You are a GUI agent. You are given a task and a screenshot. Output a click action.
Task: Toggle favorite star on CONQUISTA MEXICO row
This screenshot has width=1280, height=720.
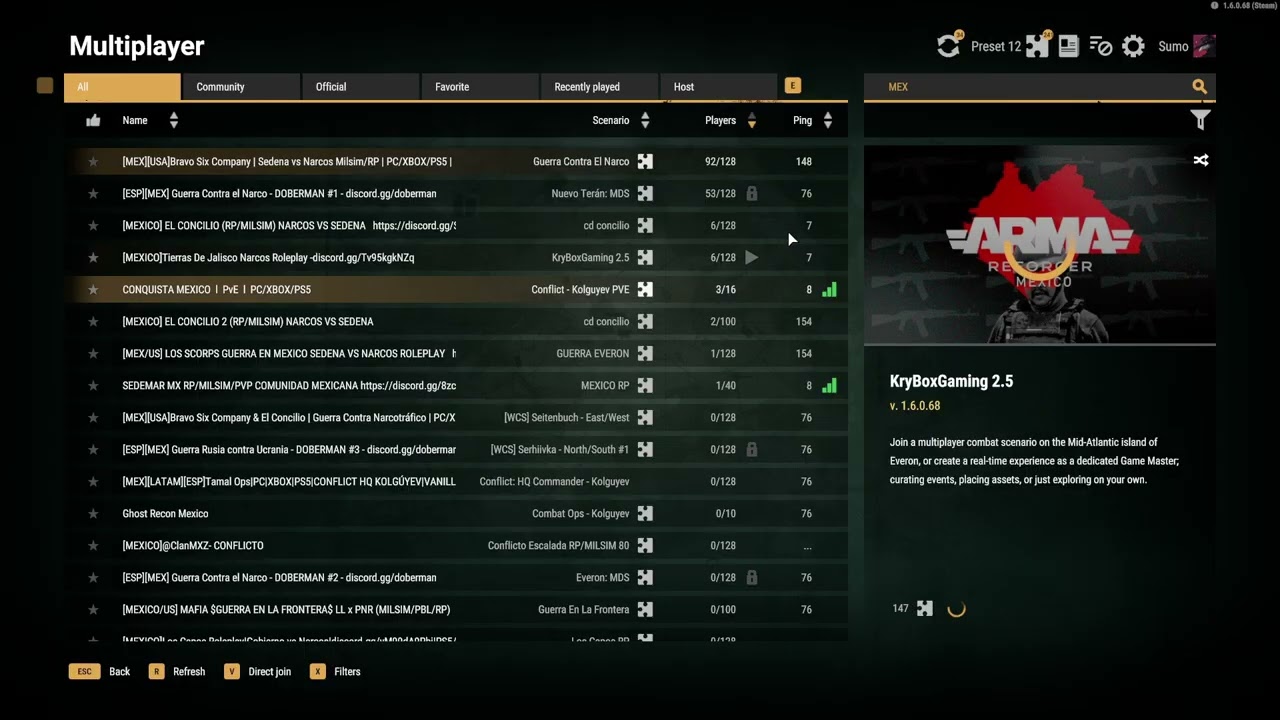point(93,289)
